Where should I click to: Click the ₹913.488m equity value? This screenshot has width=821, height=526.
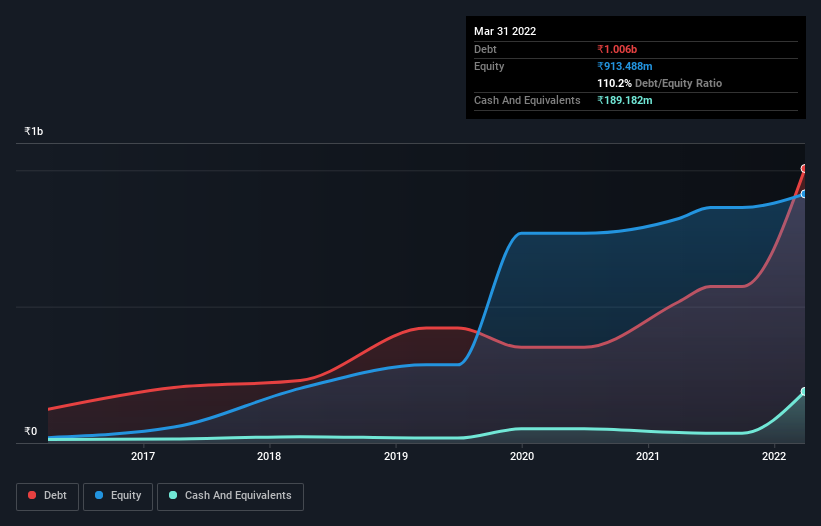coord(625,66)
